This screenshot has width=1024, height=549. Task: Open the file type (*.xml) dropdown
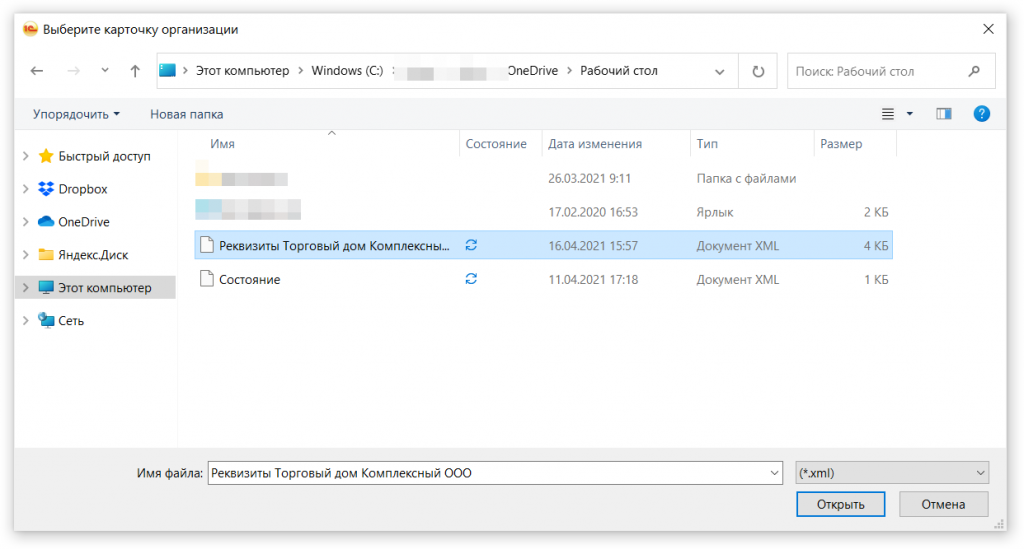tap(891, 473)
